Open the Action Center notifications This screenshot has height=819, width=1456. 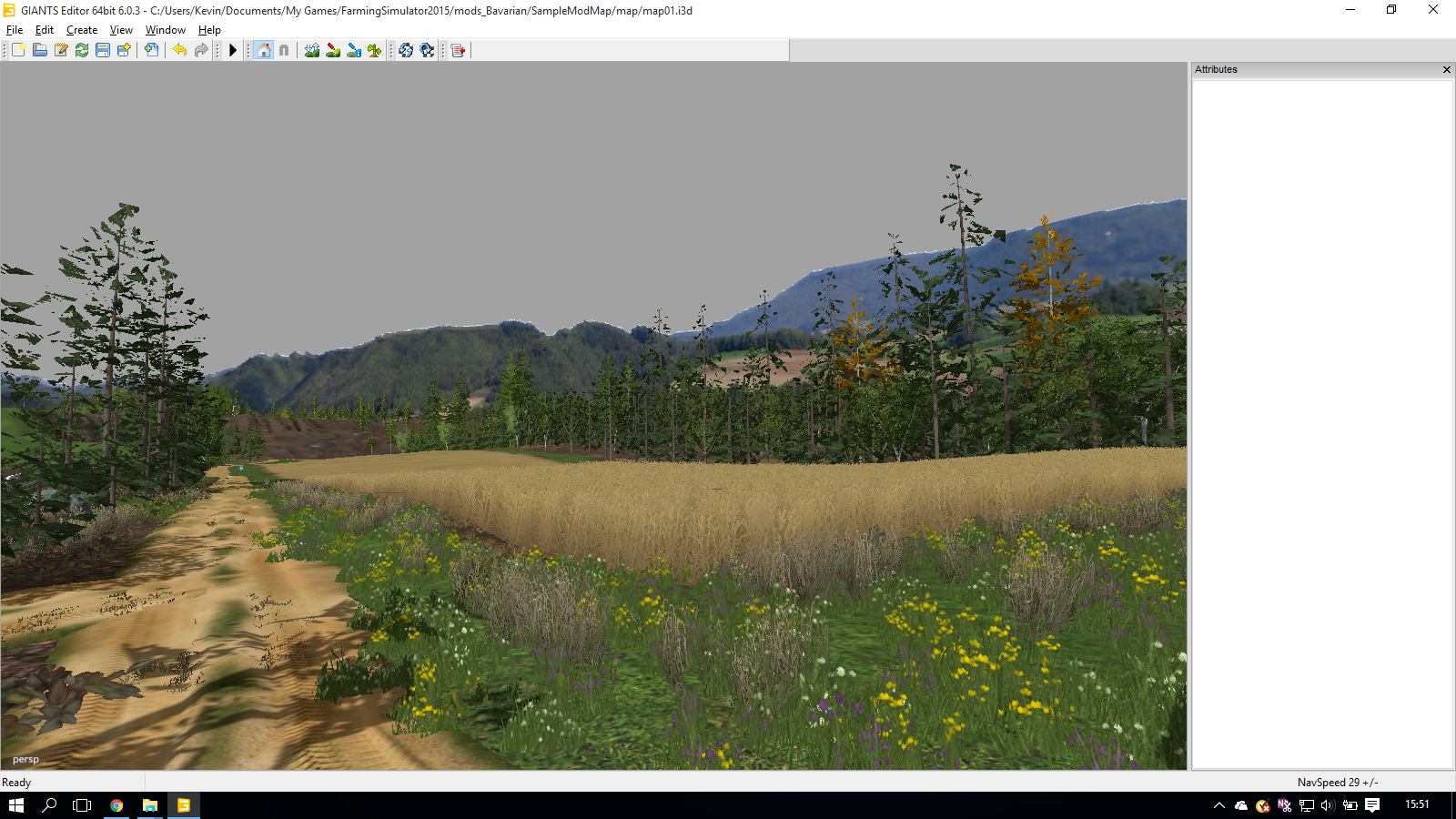[x=1372, y=805]
